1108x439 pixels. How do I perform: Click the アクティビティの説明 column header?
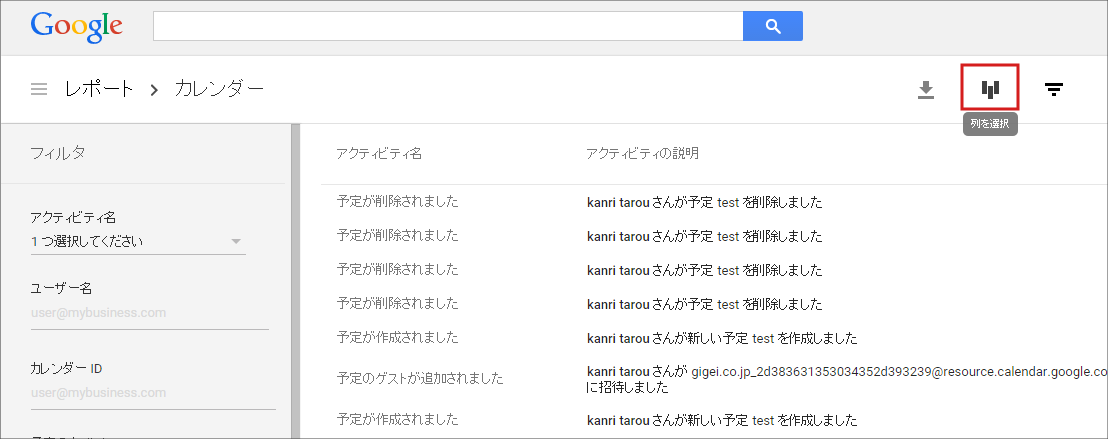642,153
